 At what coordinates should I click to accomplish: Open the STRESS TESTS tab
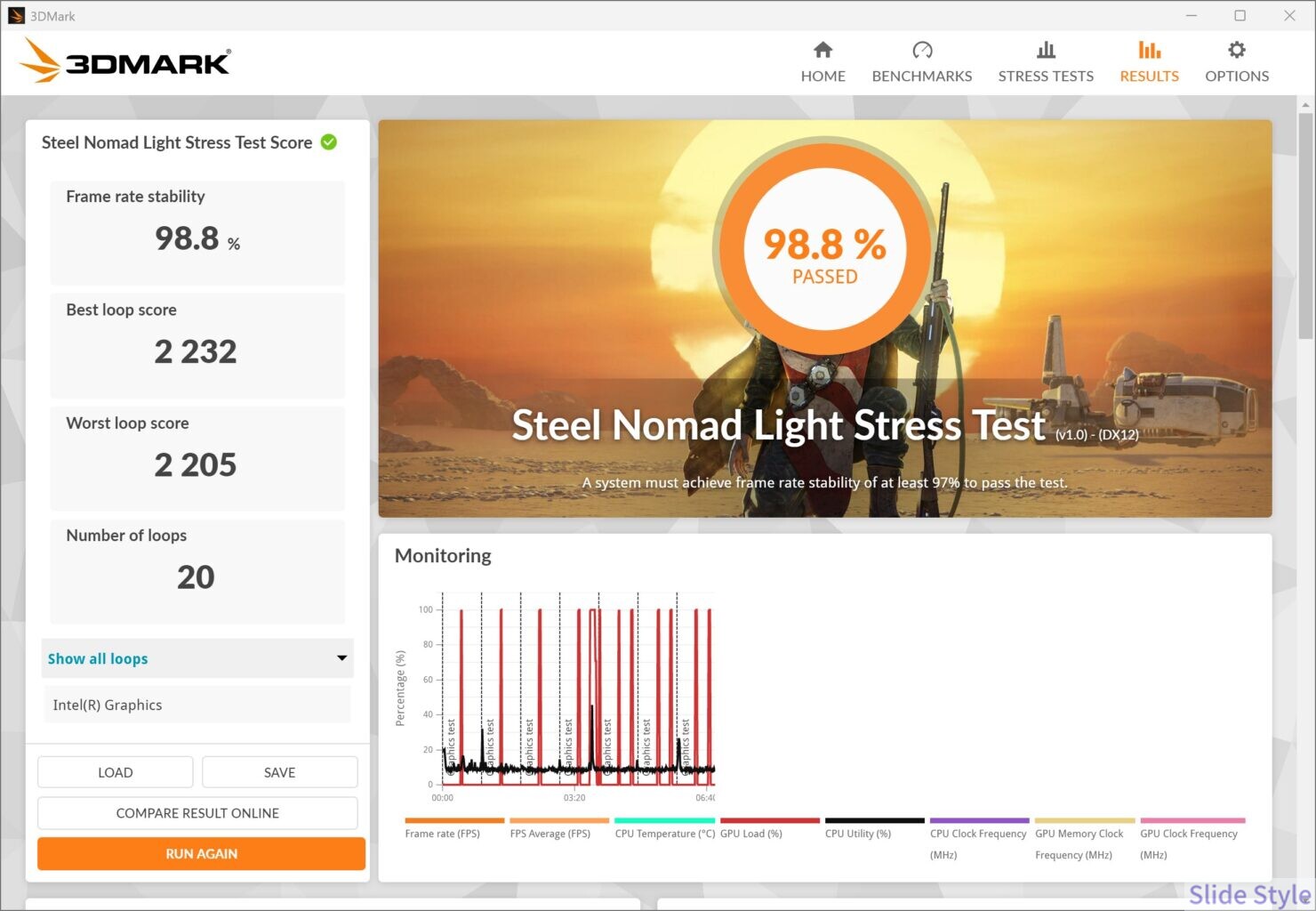(1046, 77)
